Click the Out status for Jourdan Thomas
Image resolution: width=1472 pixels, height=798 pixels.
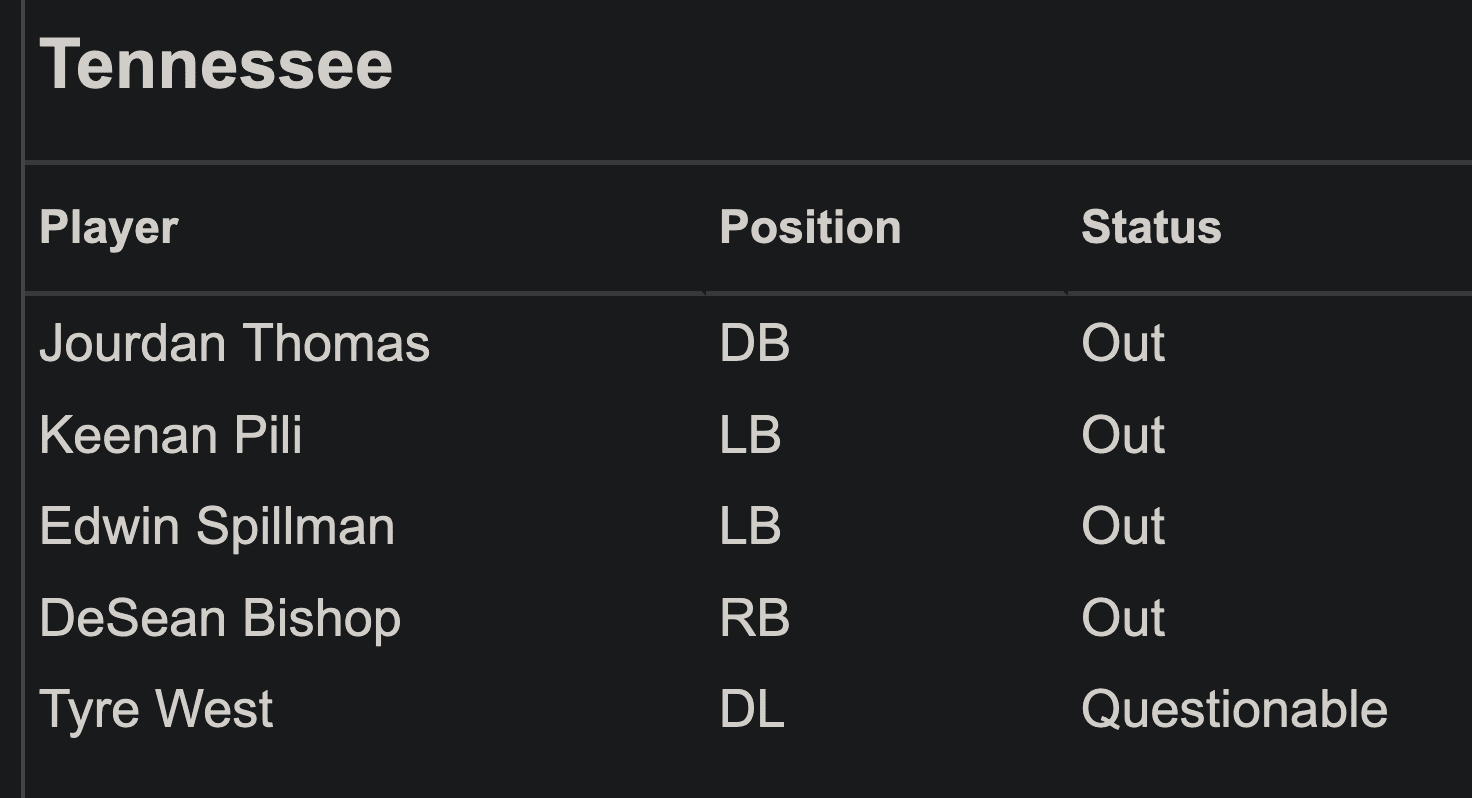click(x=1123, y=343)
